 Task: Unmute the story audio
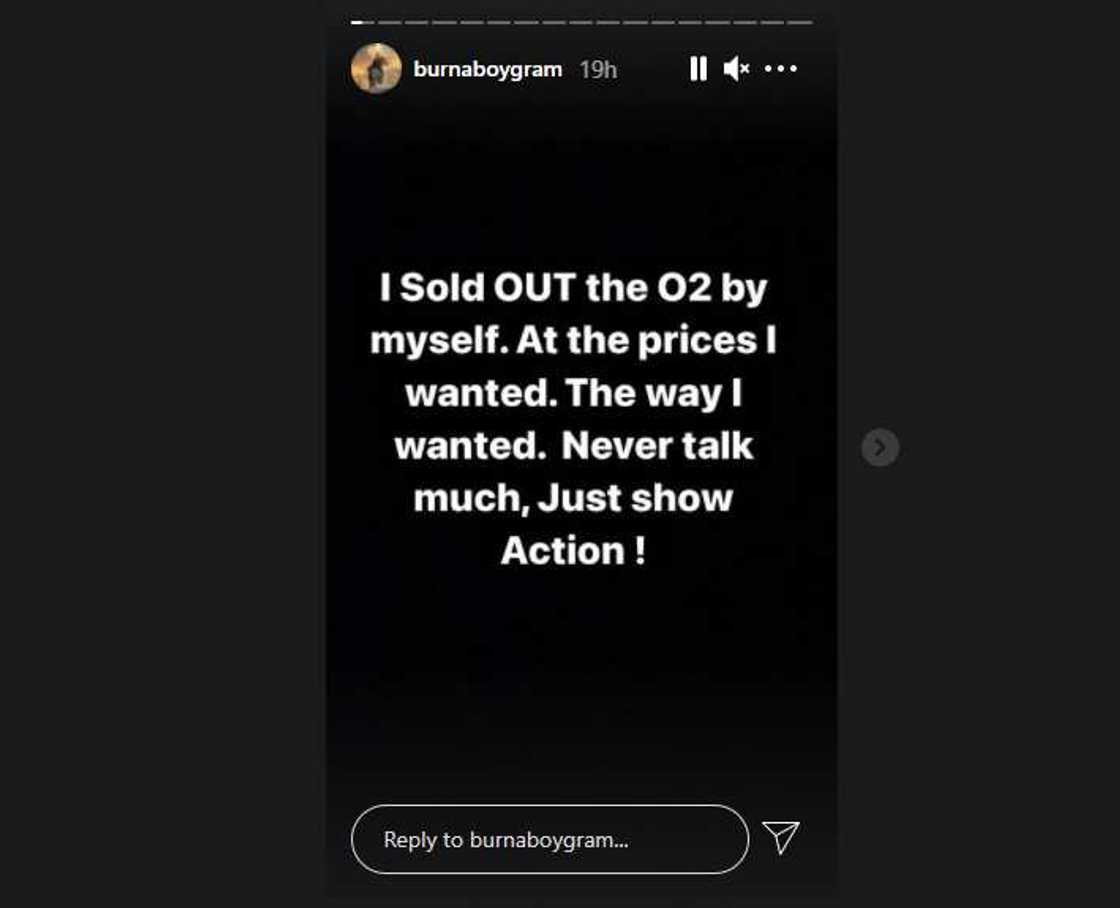[x=737, y=69]
